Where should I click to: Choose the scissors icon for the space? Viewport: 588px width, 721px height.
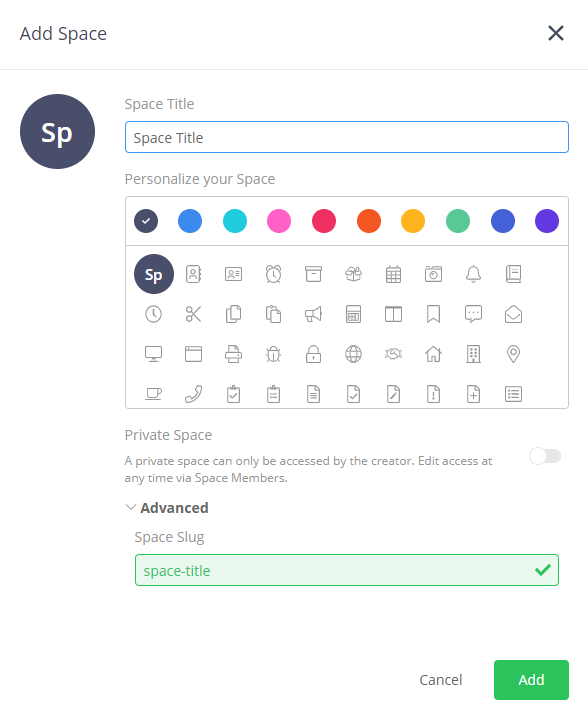tap(194, 314)
